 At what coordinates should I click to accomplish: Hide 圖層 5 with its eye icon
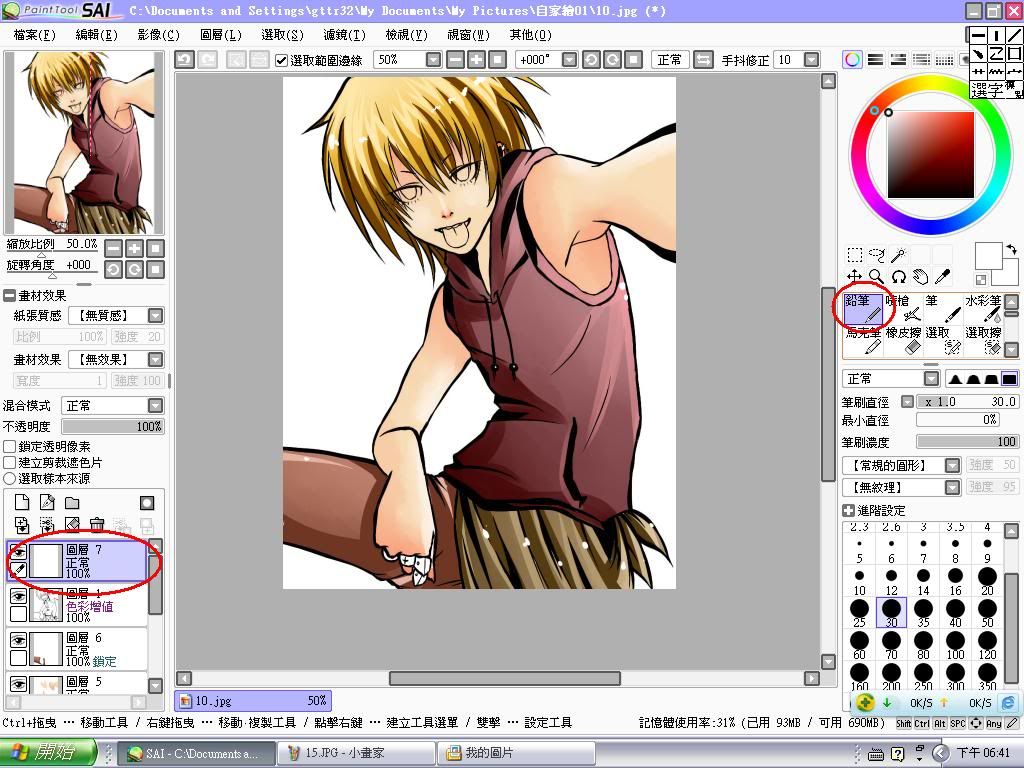coord(18,684)
